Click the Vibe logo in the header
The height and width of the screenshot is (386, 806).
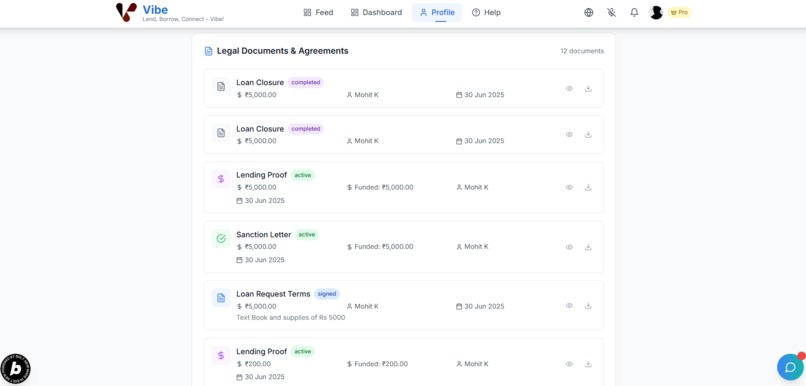(126, 12)
